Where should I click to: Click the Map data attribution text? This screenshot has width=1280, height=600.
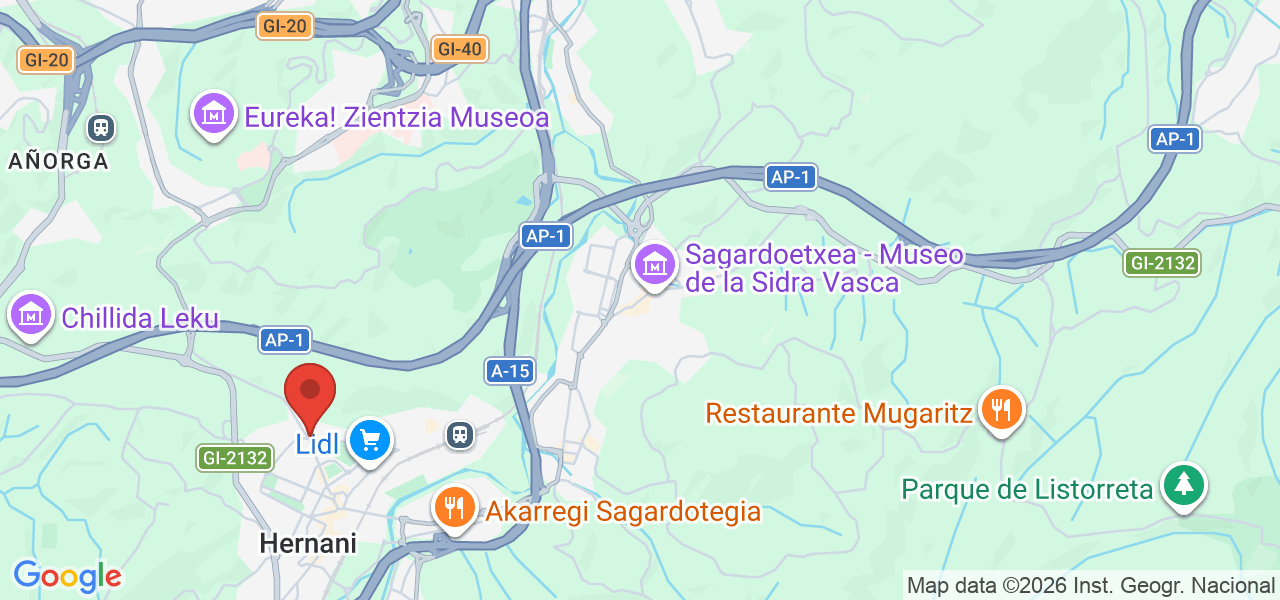coord(1091,584)
